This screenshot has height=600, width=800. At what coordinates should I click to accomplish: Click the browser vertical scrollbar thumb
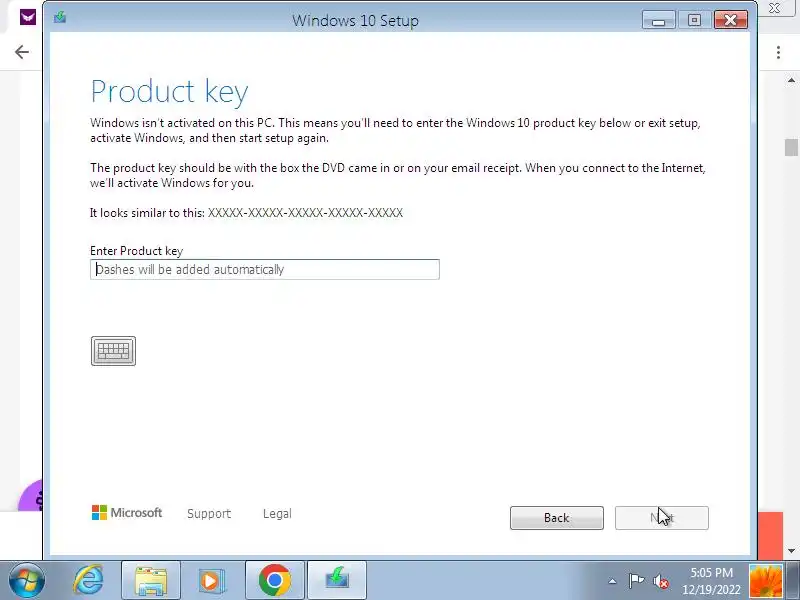[x=791, y=147]
